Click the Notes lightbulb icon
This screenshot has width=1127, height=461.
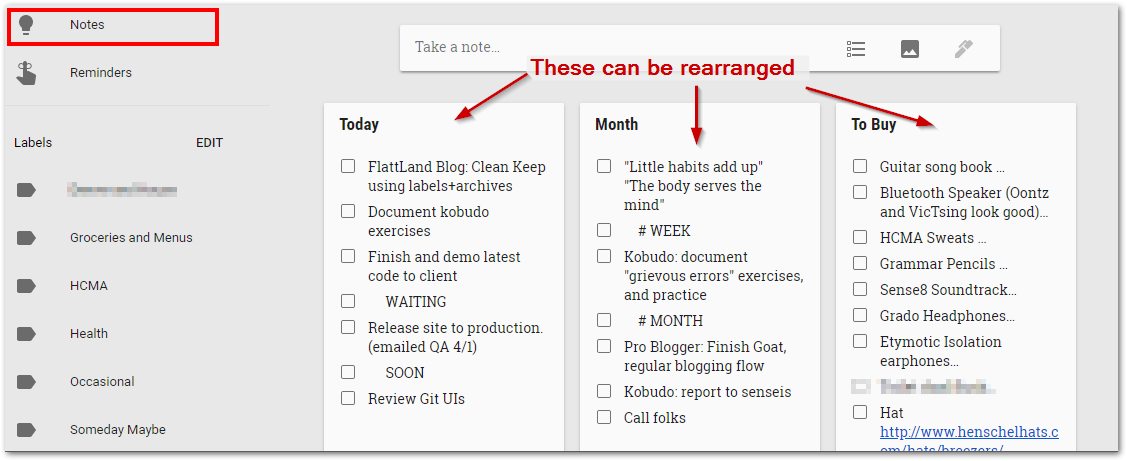point(26,25)
